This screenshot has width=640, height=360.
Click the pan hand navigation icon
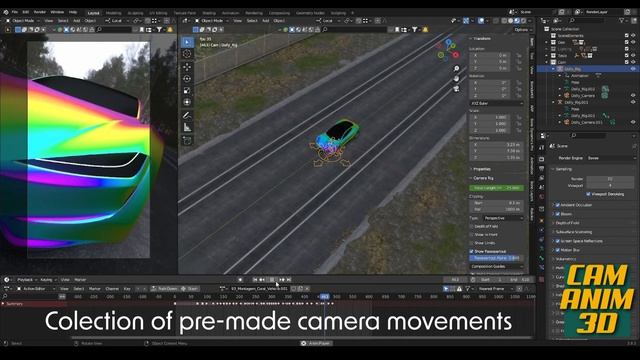[x=456, y=78]
